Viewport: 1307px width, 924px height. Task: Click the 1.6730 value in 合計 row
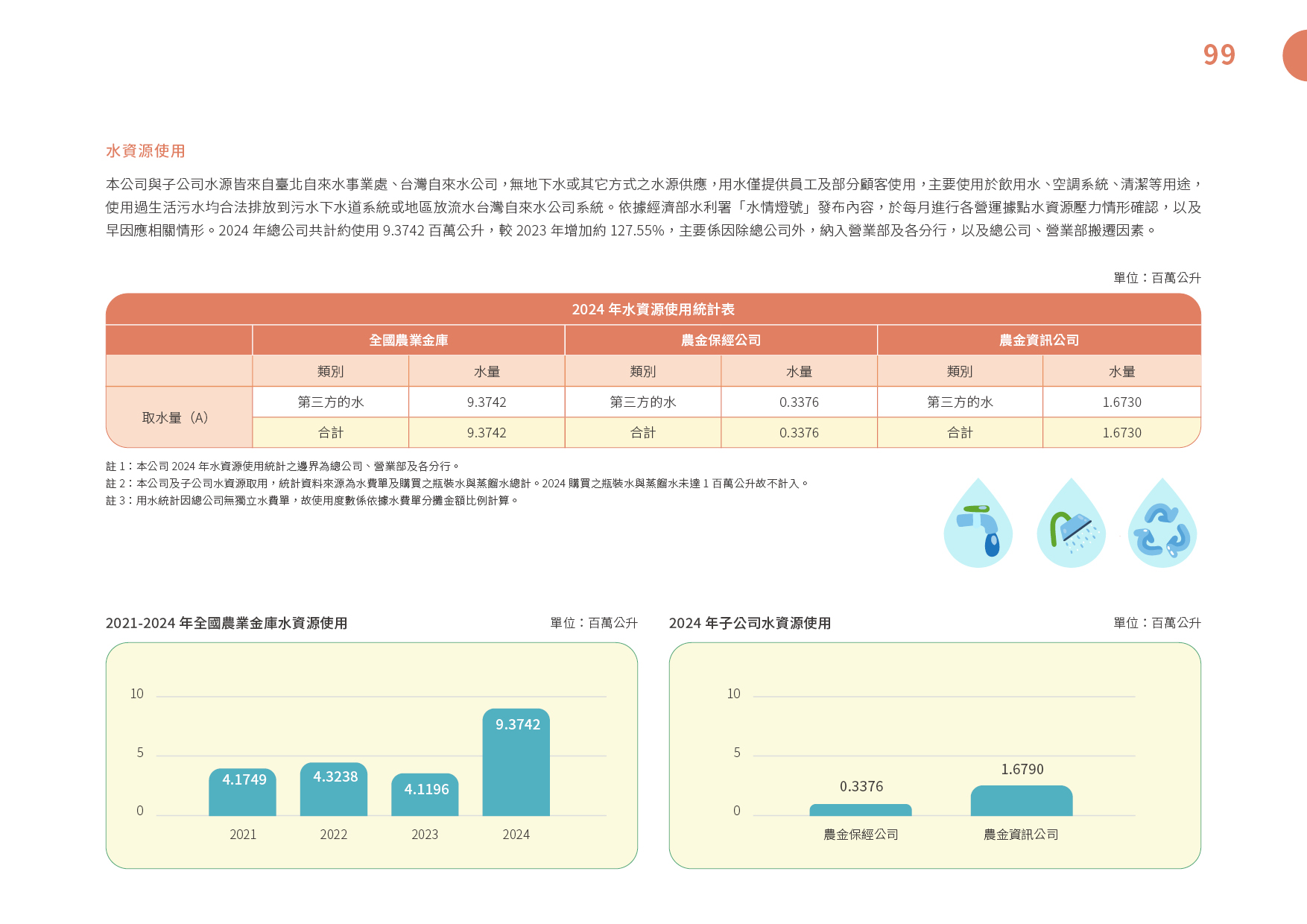[1121, 433]
